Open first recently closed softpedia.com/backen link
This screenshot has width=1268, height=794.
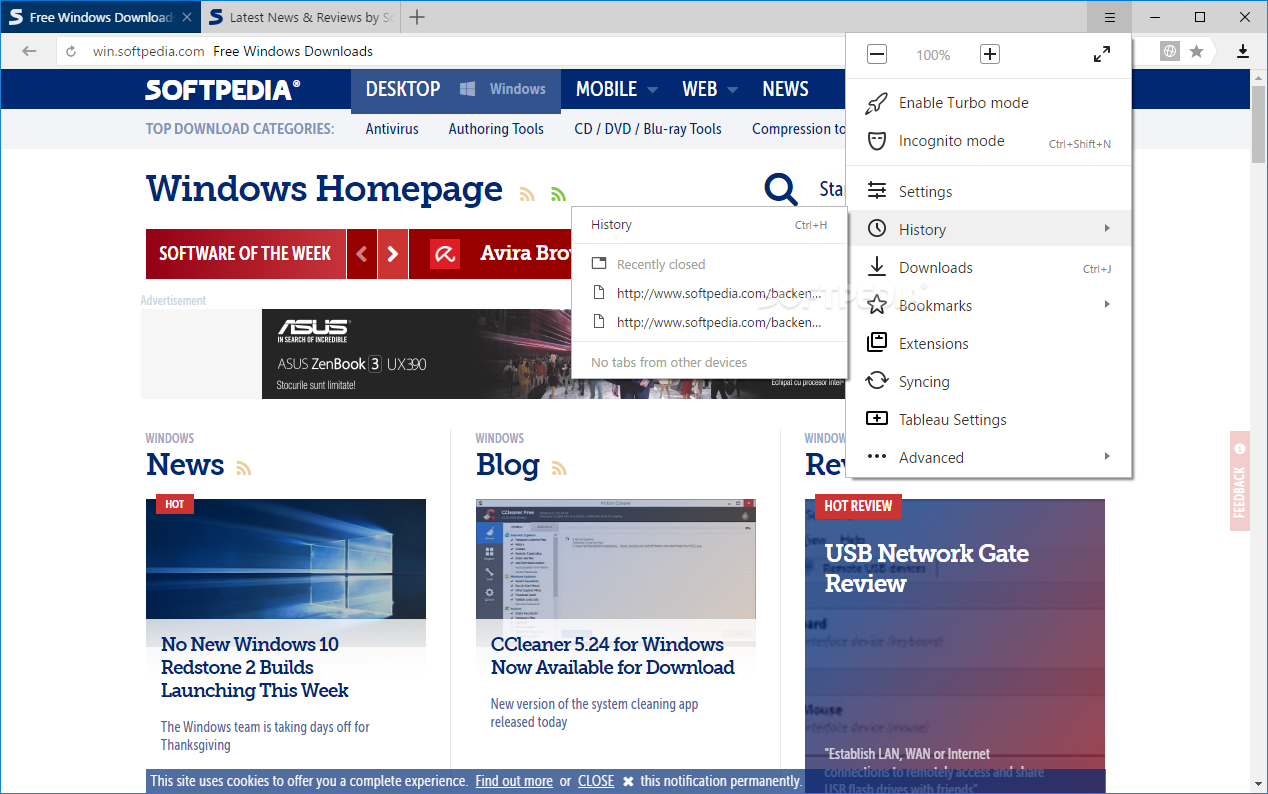click(x=709, y=294)
